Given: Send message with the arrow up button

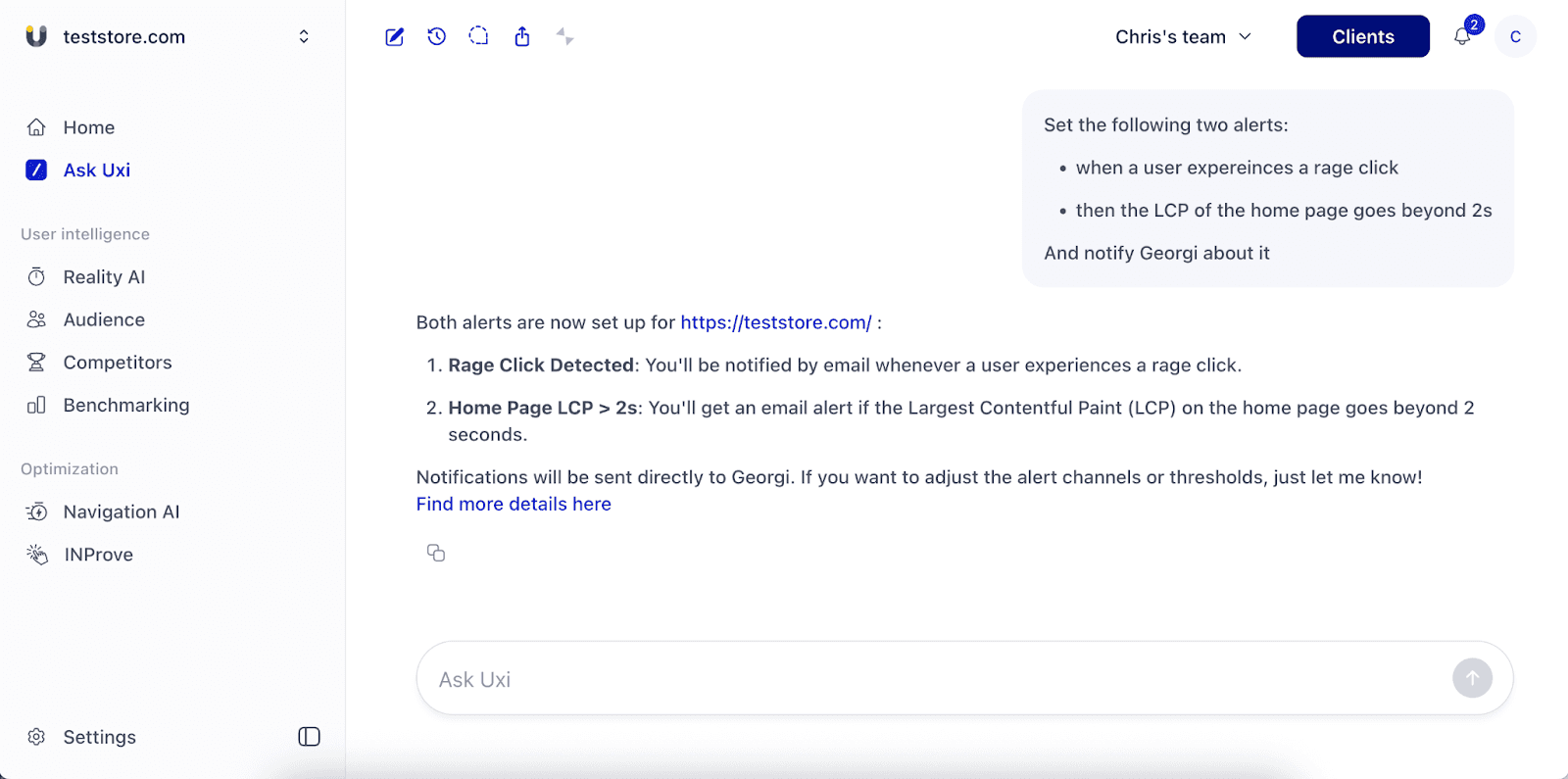Looking at the screenshot, I should pos(1472,678).
